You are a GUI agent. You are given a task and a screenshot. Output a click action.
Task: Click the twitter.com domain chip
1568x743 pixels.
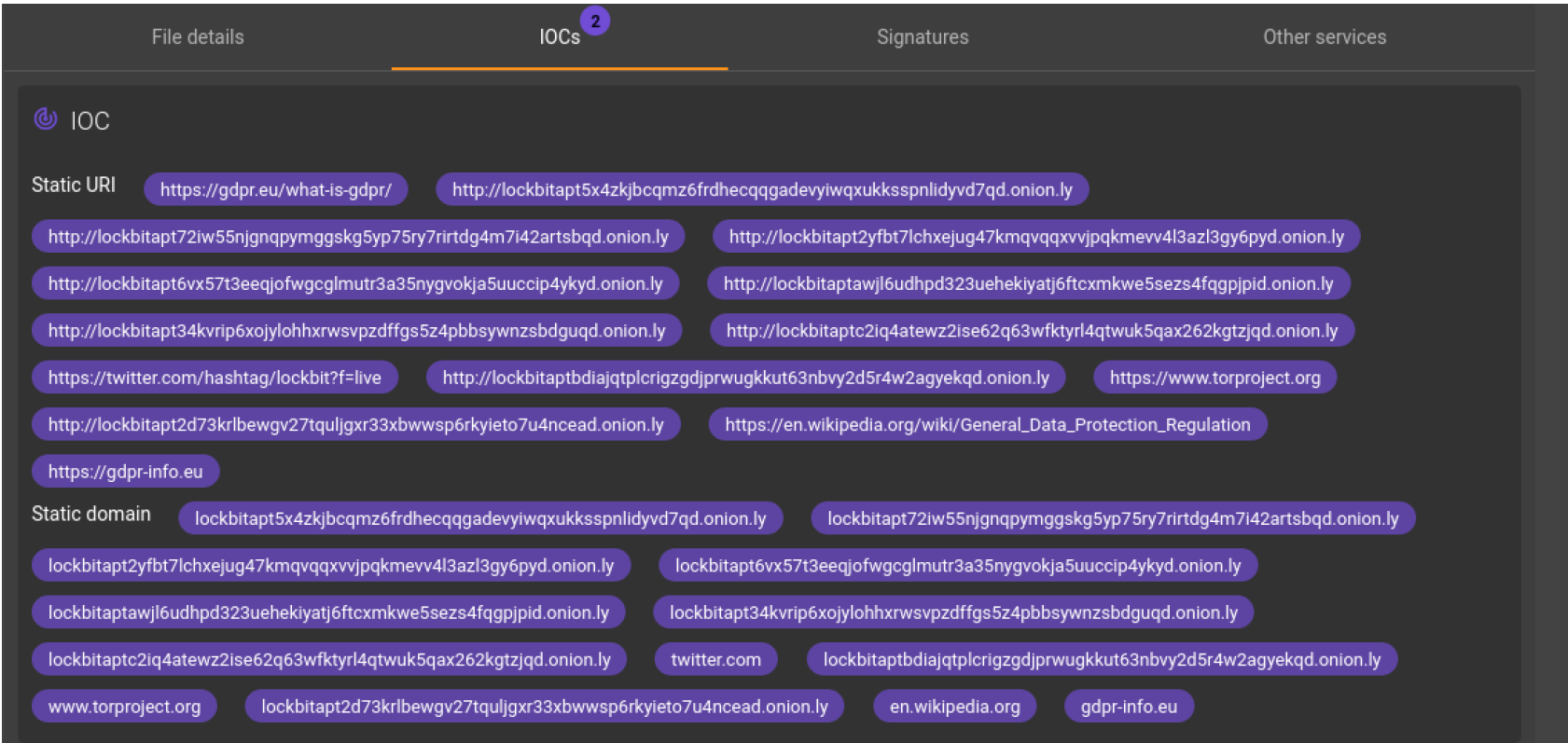point(716,660)
